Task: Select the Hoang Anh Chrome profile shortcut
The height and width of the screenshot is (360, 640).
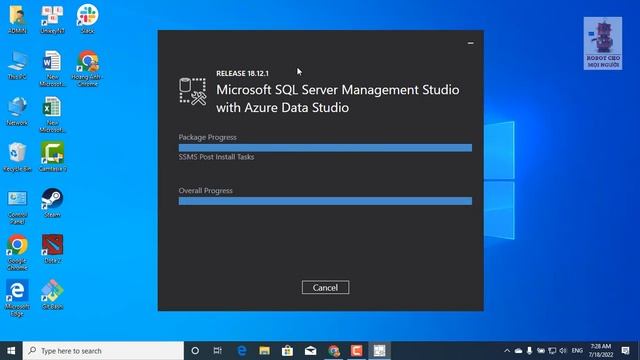Action: coord(87,69)
